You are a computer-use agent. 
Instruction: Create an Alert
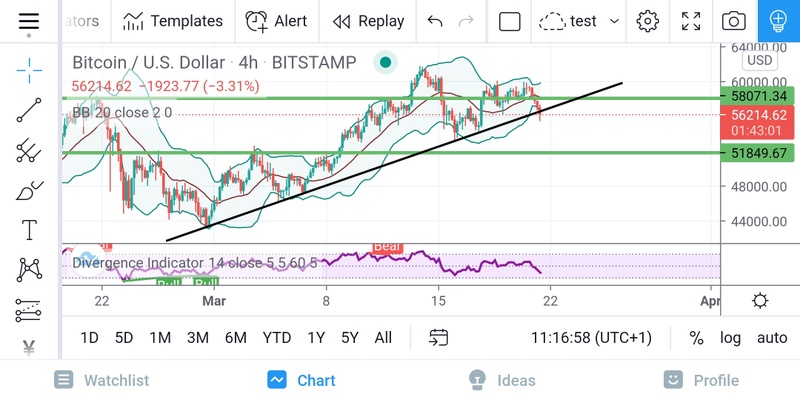pyautogui.click(x=277, y=21)
